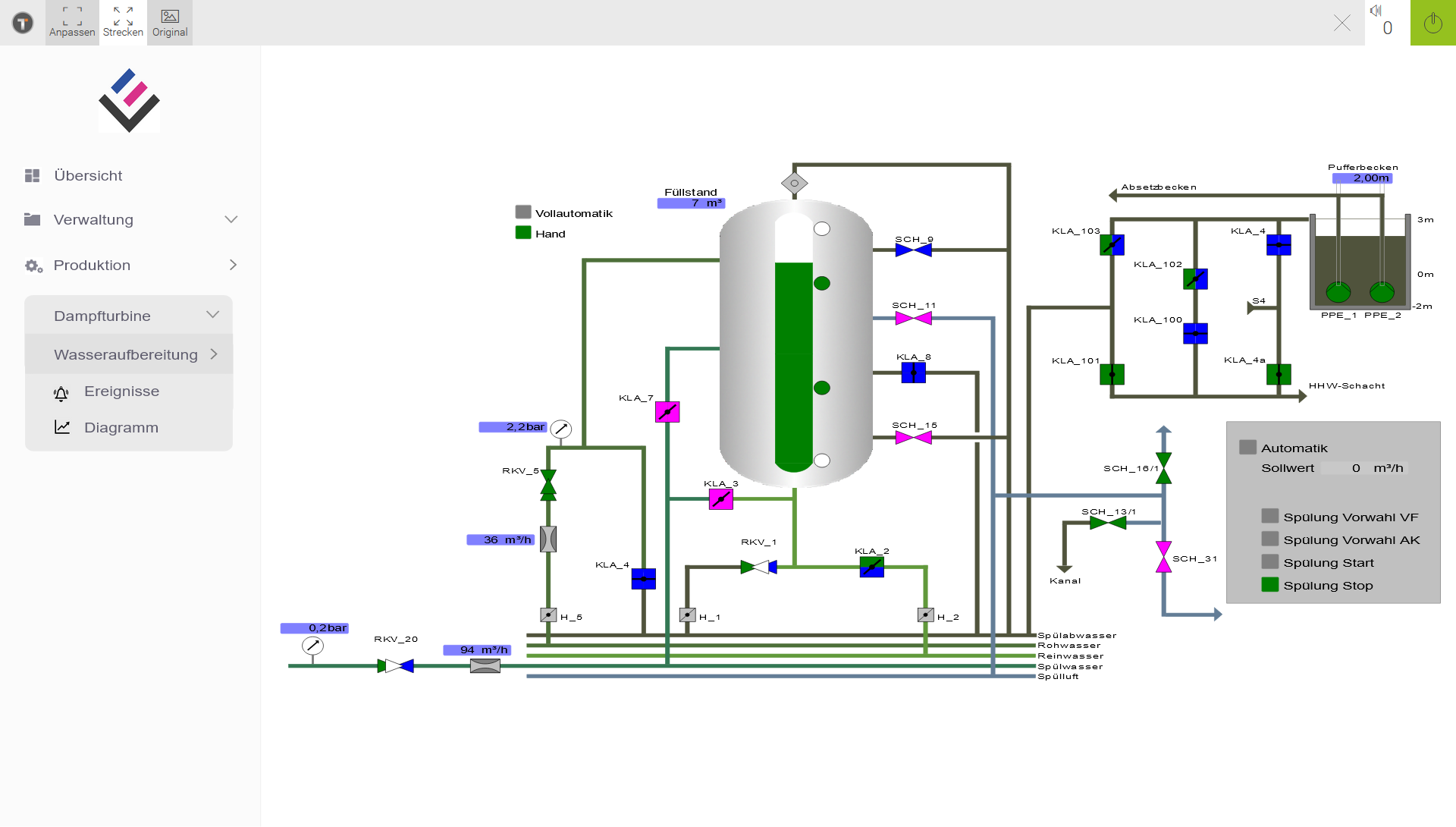Image resolution: width=1456 pixels, height=827 pixels.
Task: Enable Spülung Vorwahl AK
Action: [1270, 539]
